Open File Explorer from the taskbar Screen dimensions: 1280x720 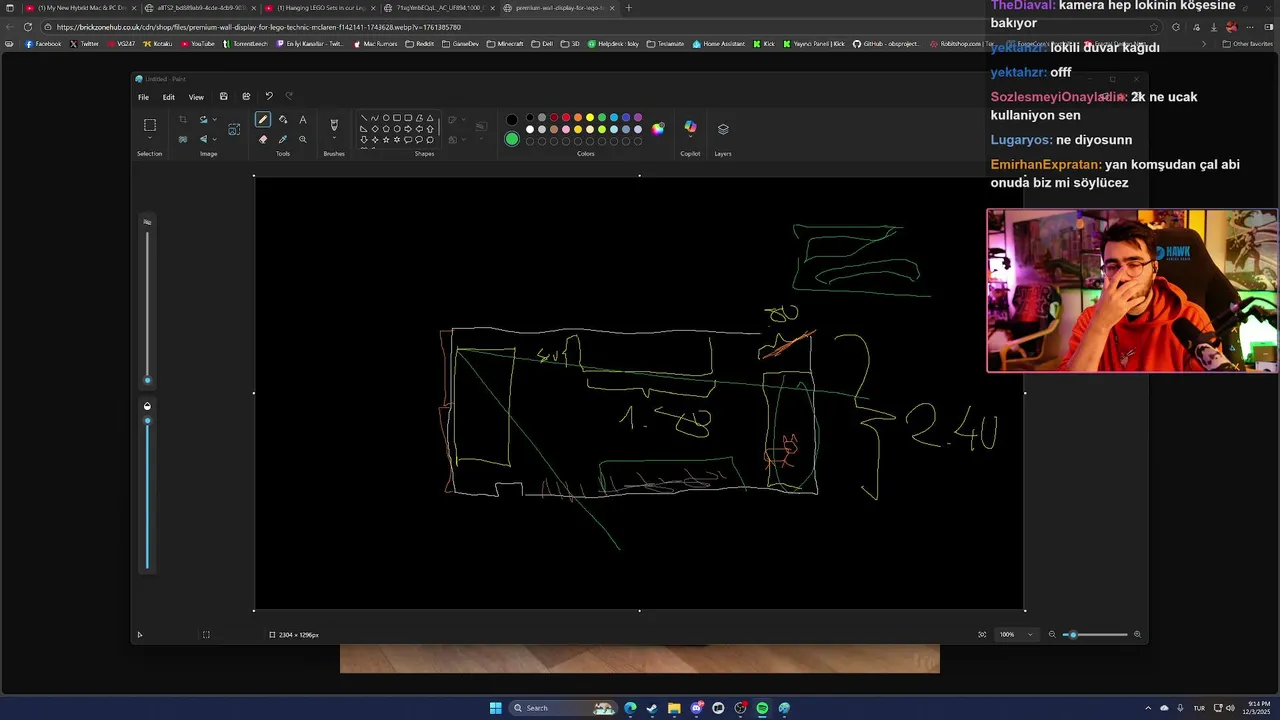(674, 708)
